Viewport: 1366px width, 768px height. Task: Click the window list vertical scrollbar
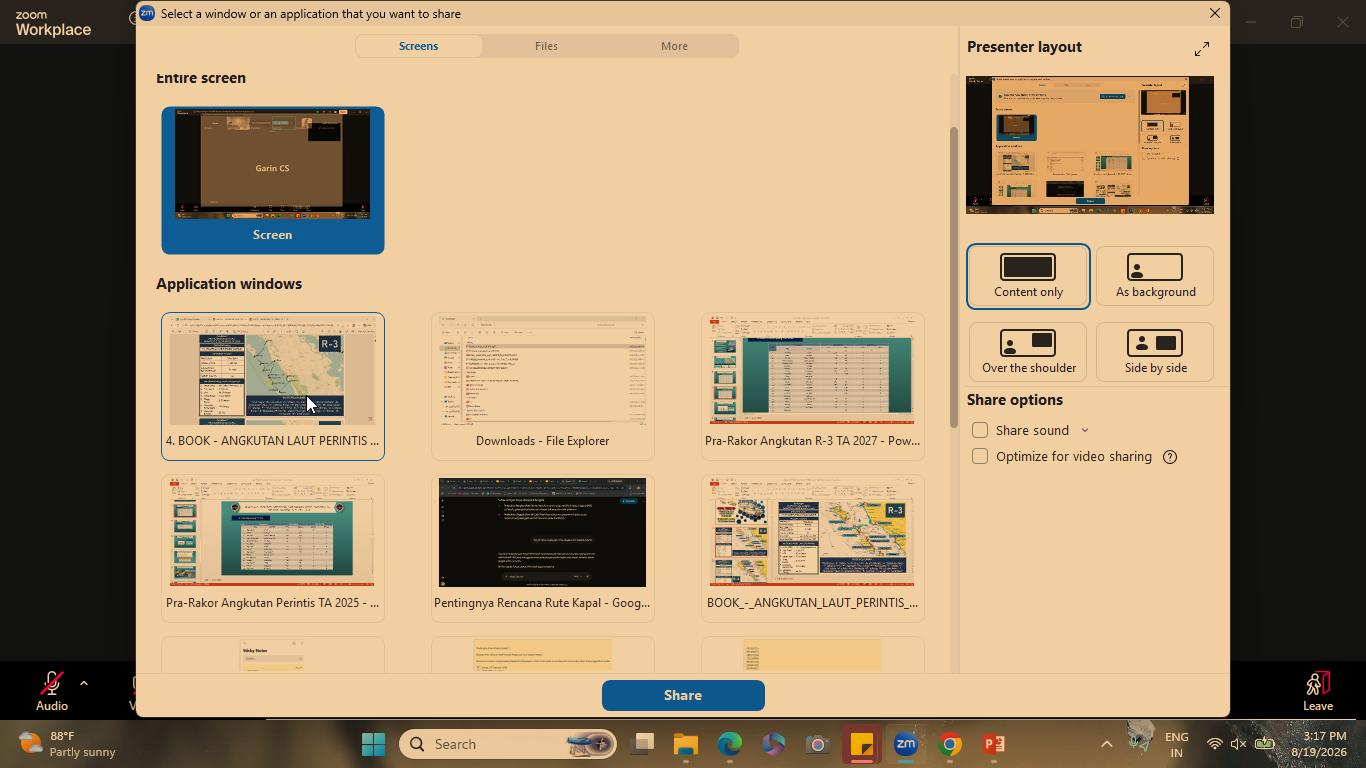click(954, 275)
